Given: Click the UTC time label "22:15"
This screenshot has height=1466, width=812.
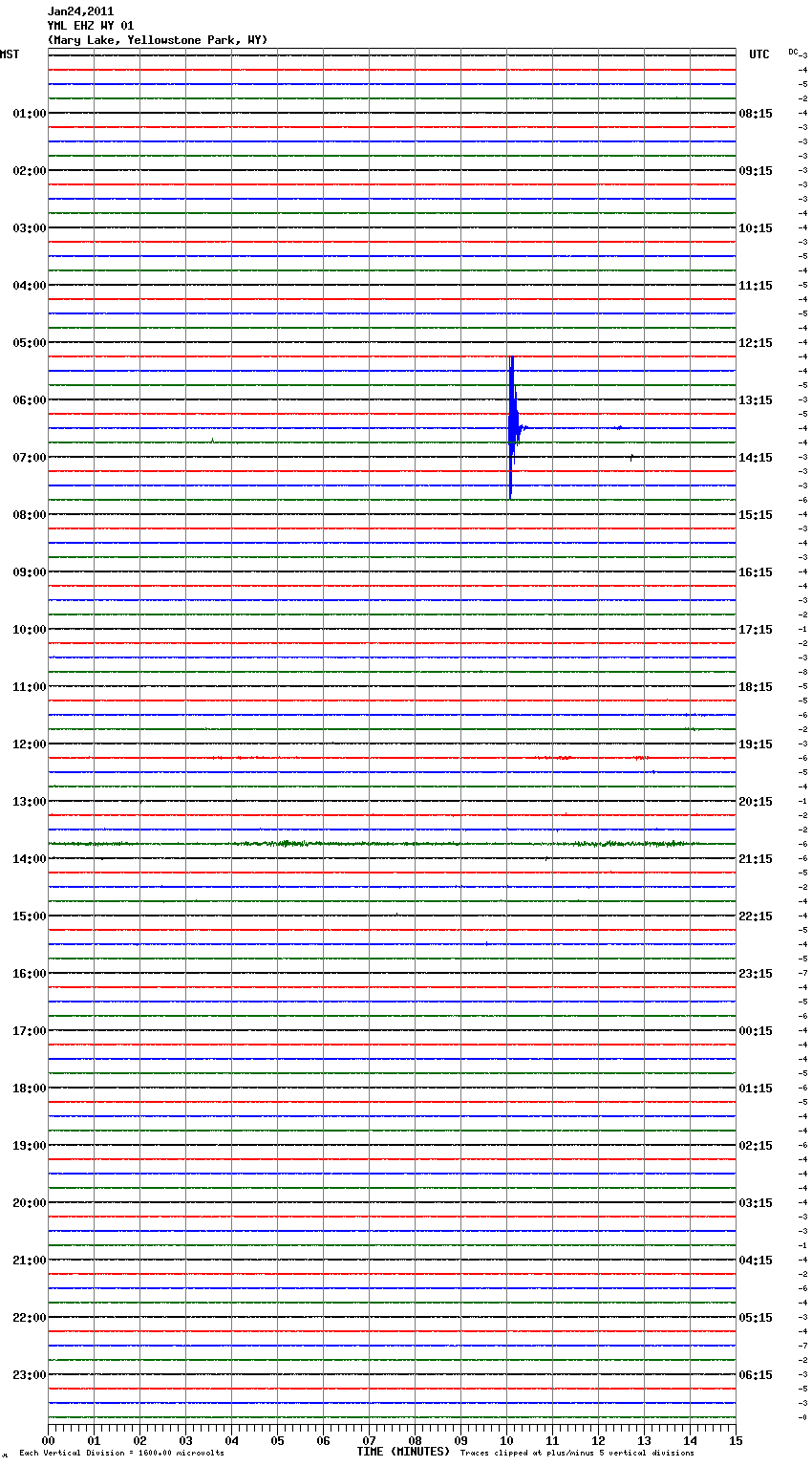Looking at the screenshot, I should click(756, 916).
